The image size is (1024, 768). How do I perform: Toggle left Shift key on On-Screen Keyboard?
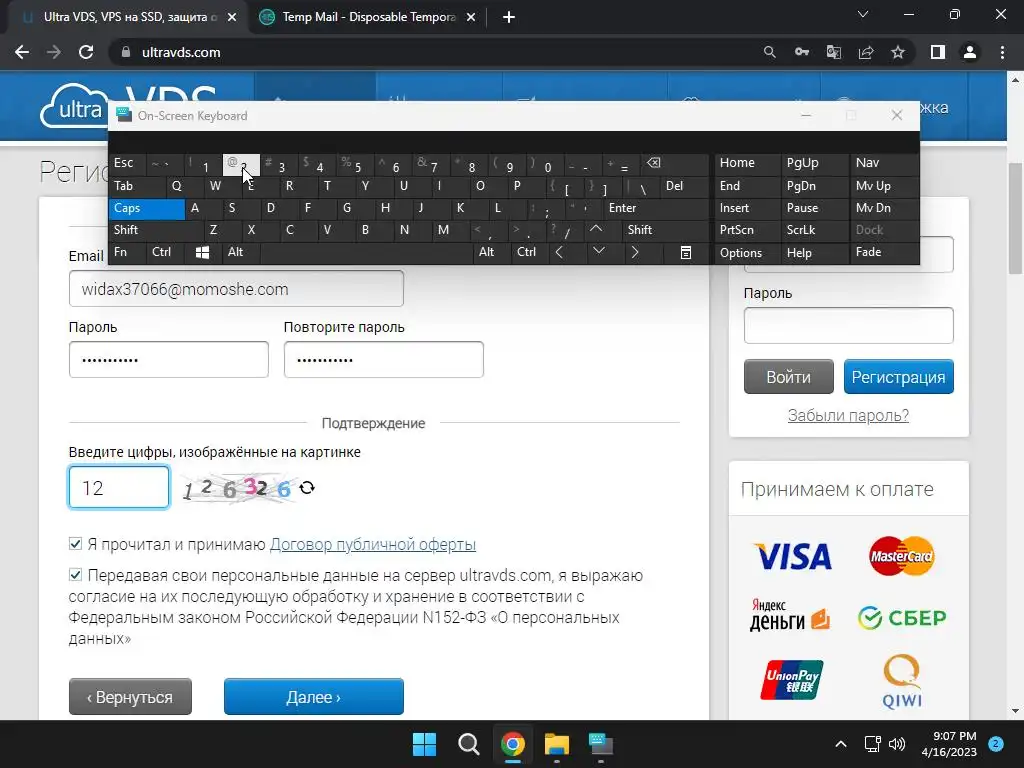click(x=155, y=230)
